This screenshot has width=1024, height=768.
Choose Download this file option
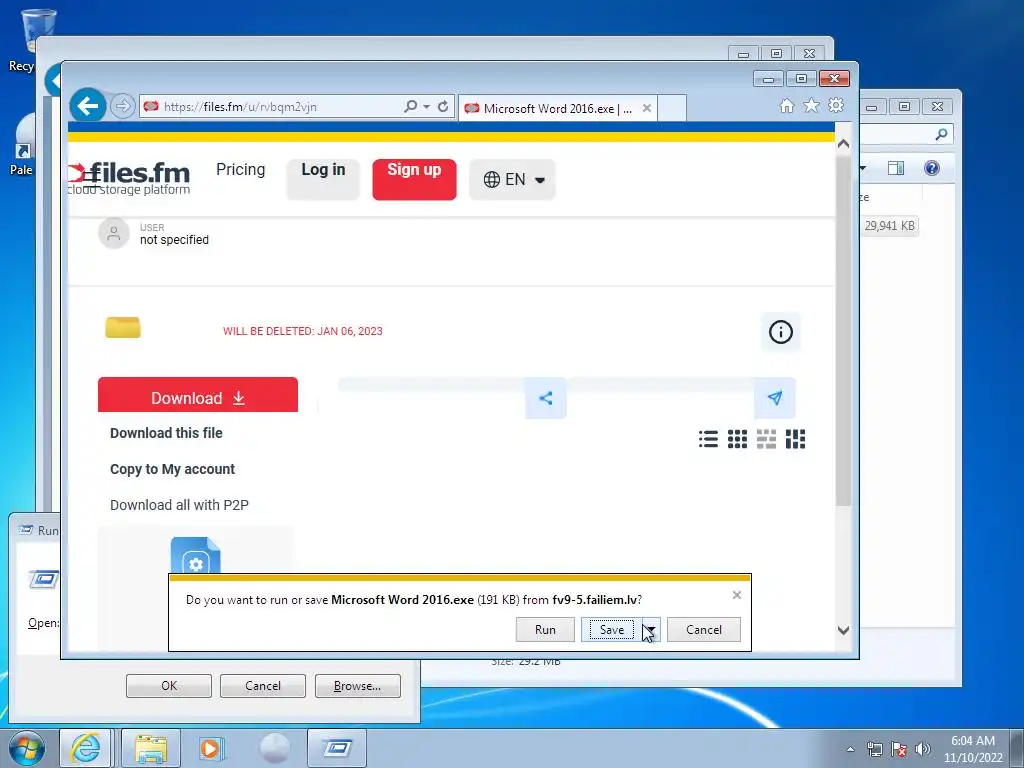[166, 433]
